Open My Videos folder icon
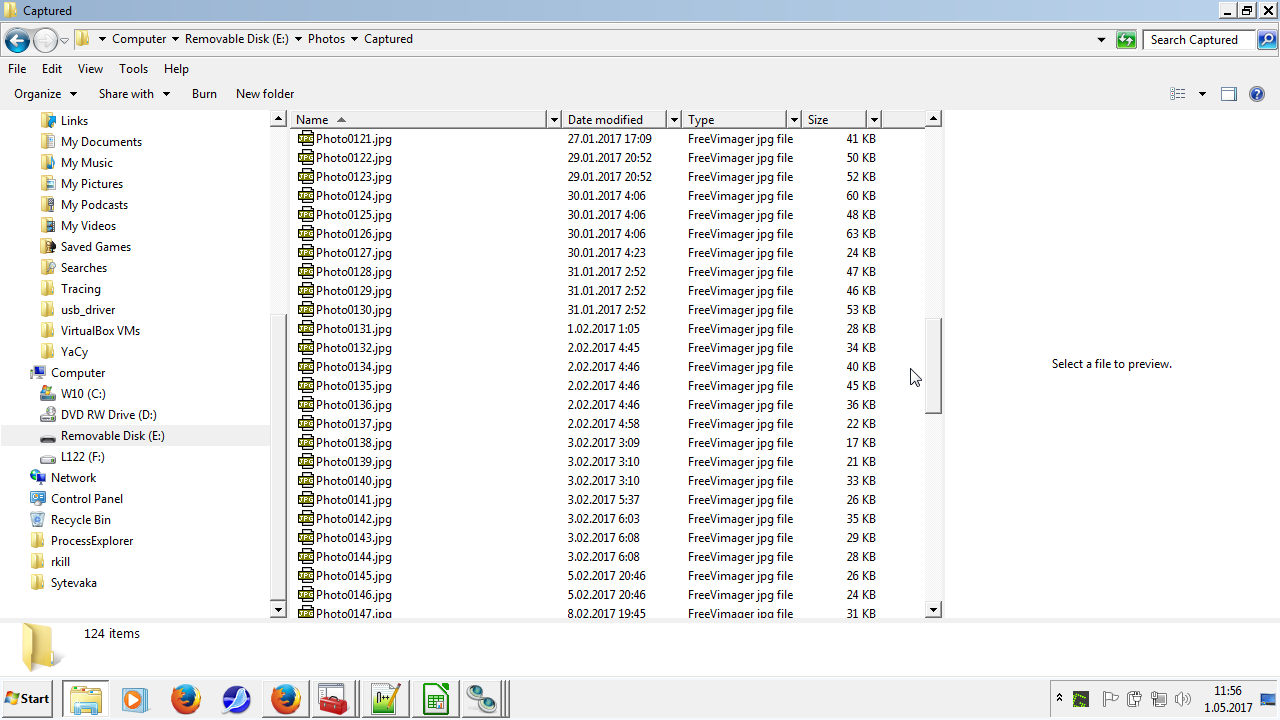1280x720 pixels. (48, 226)
